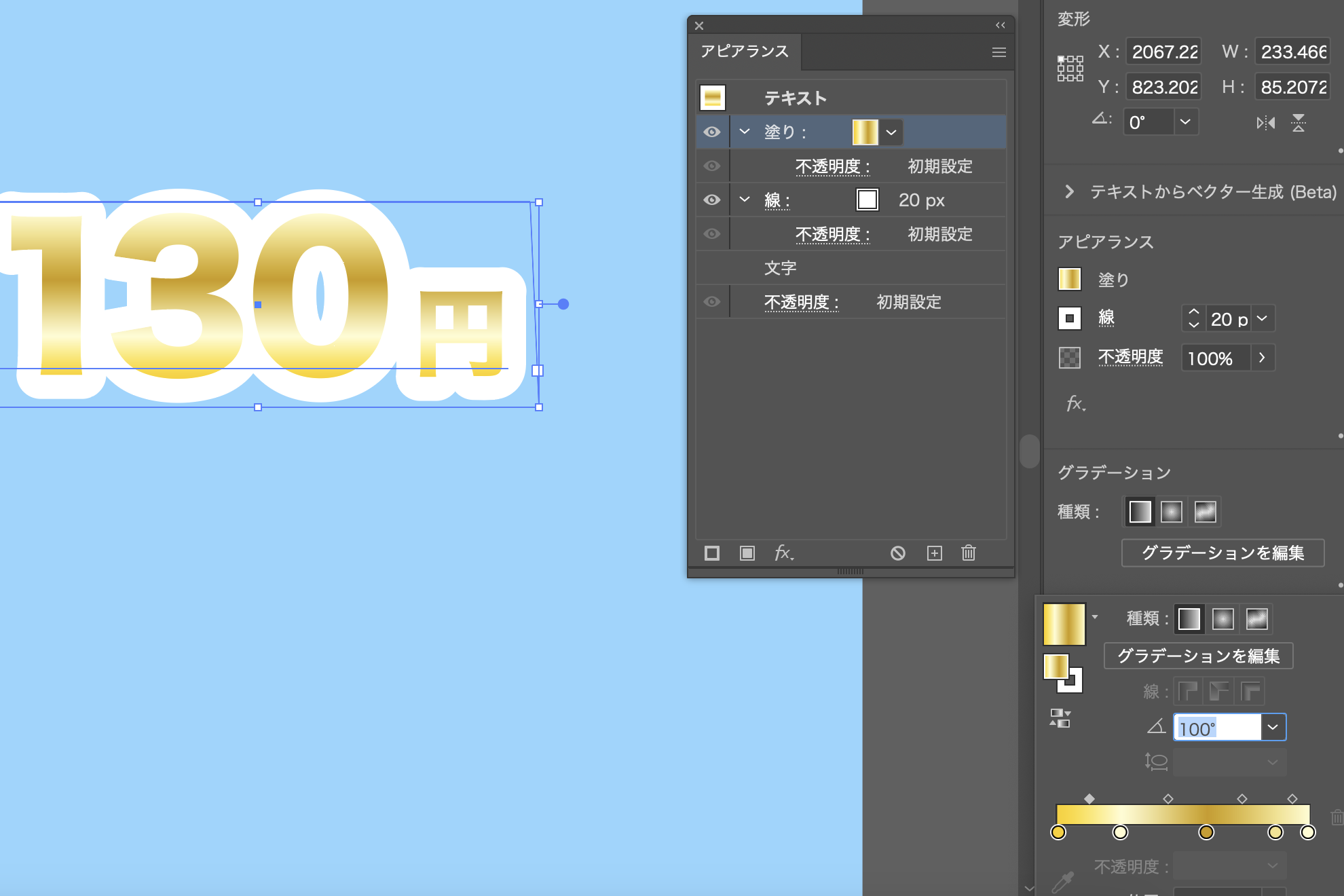This screenshot has height=896, width=1344.
Task: Toggle visibility of the bottom 不透明度 row
Action: [x=711, y=301]
